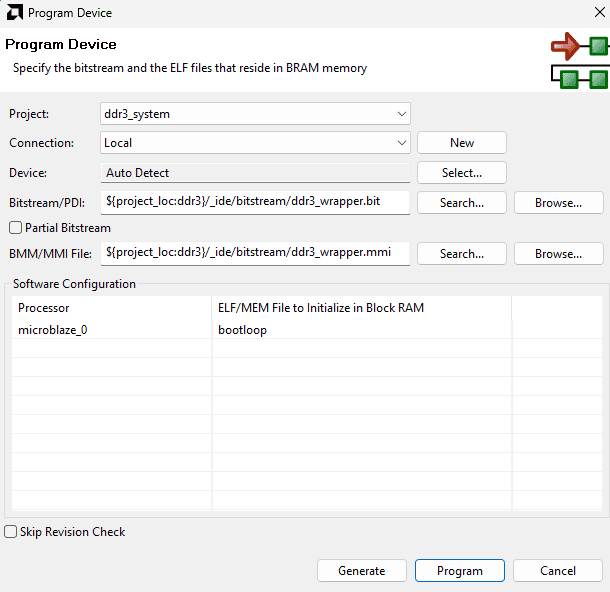Click the Program Device banner graphic
Screen dimensions: 610x592
pos(580,61)
